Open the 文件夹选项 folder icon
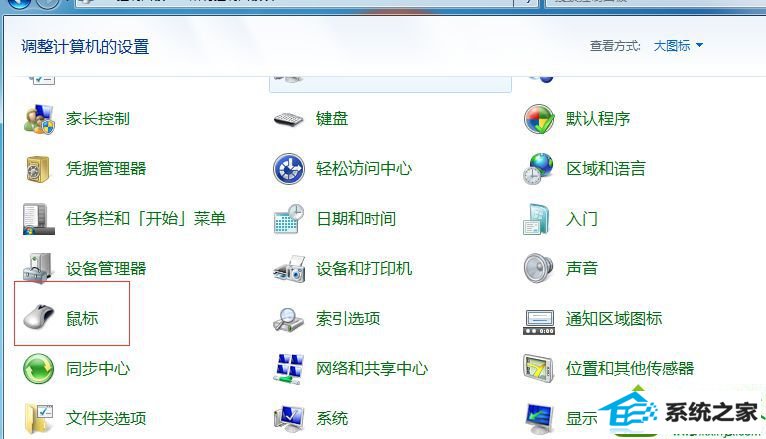The height and width of the screenshot is (439, 766). [x=39, y=418]
